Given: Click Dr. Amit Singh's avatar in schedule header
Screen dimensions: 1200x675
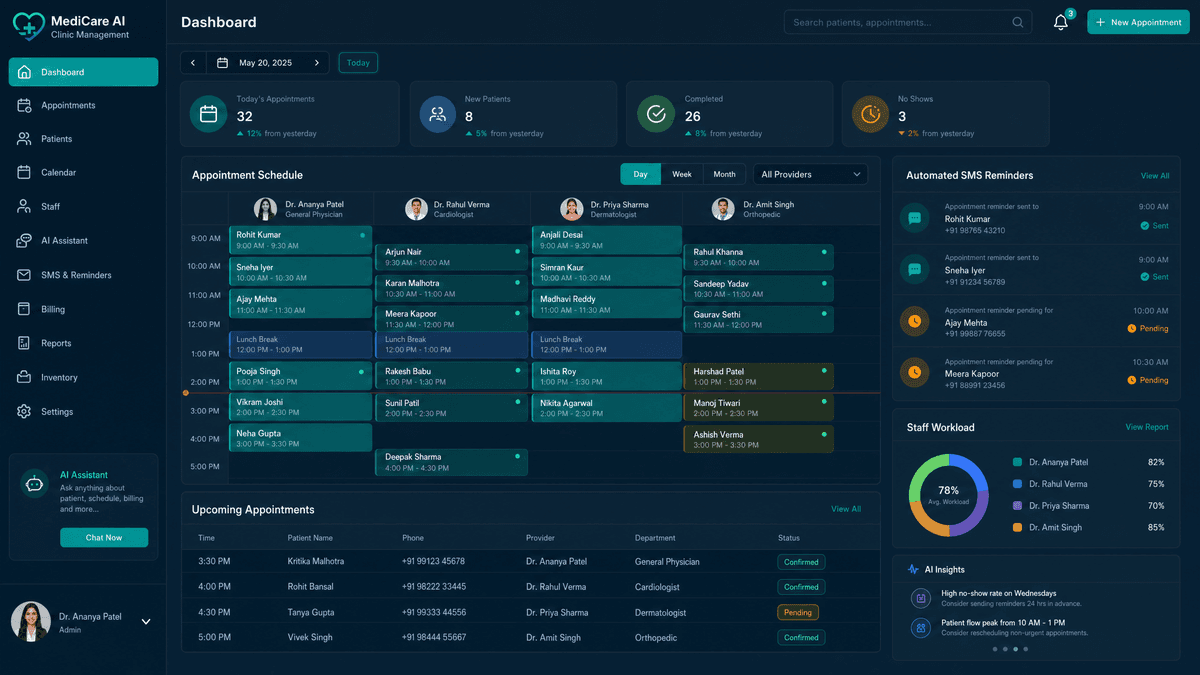Looking at the screenshot, I should click(722, 208).
